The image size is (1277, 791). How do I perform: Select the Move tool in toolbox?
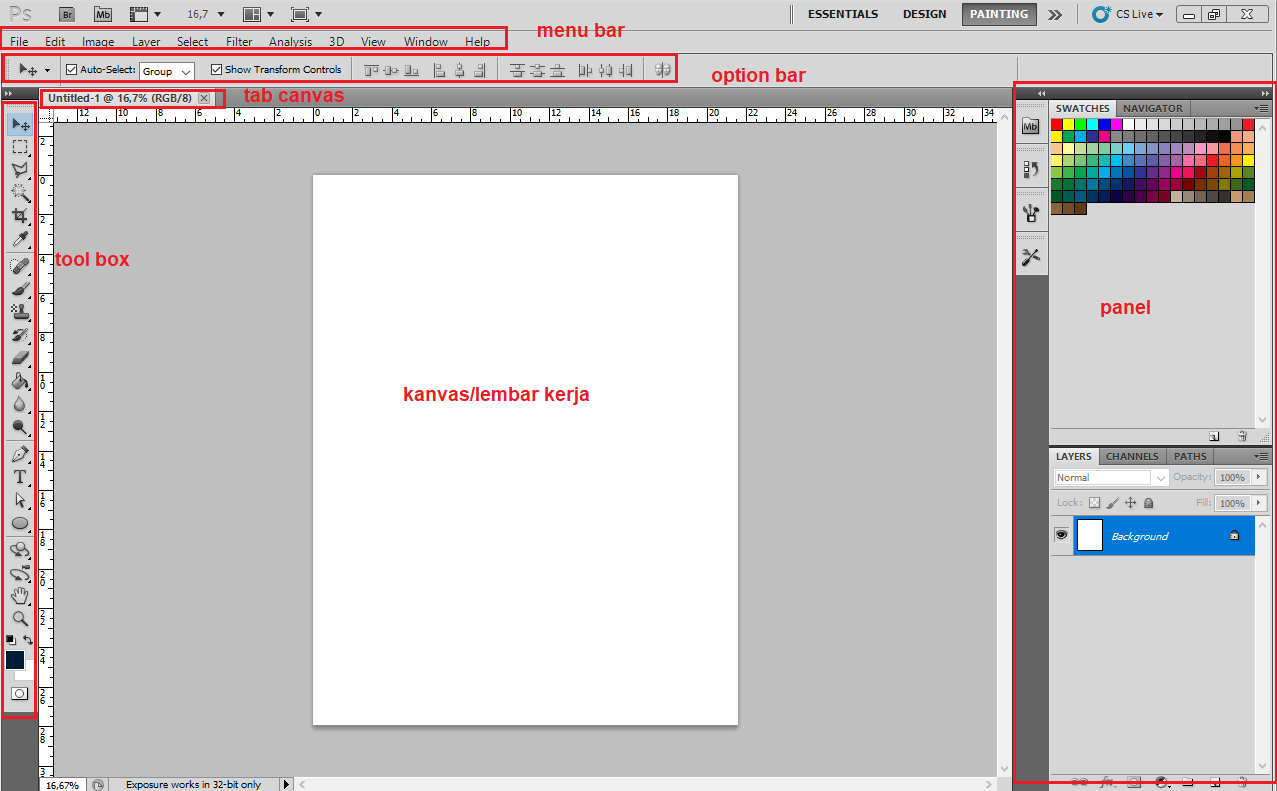(20, 125)
